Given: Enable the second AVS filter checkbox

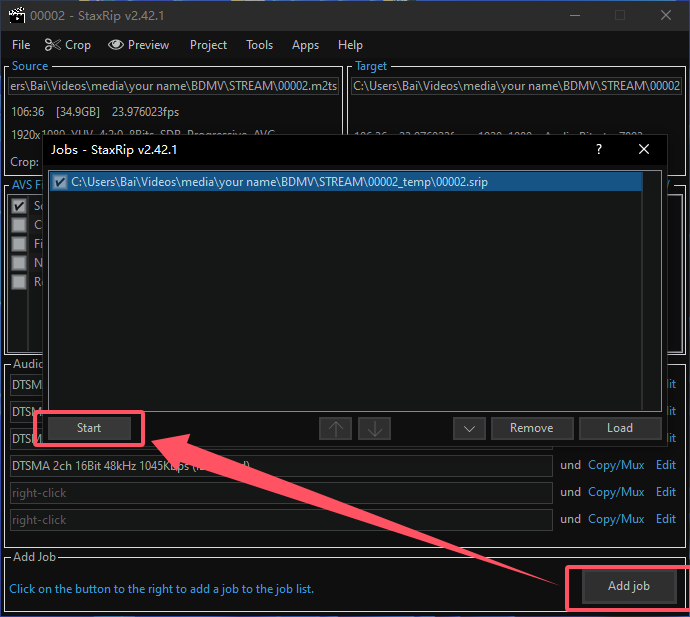Looking at the screenshot, I should (x=18, y=225).
